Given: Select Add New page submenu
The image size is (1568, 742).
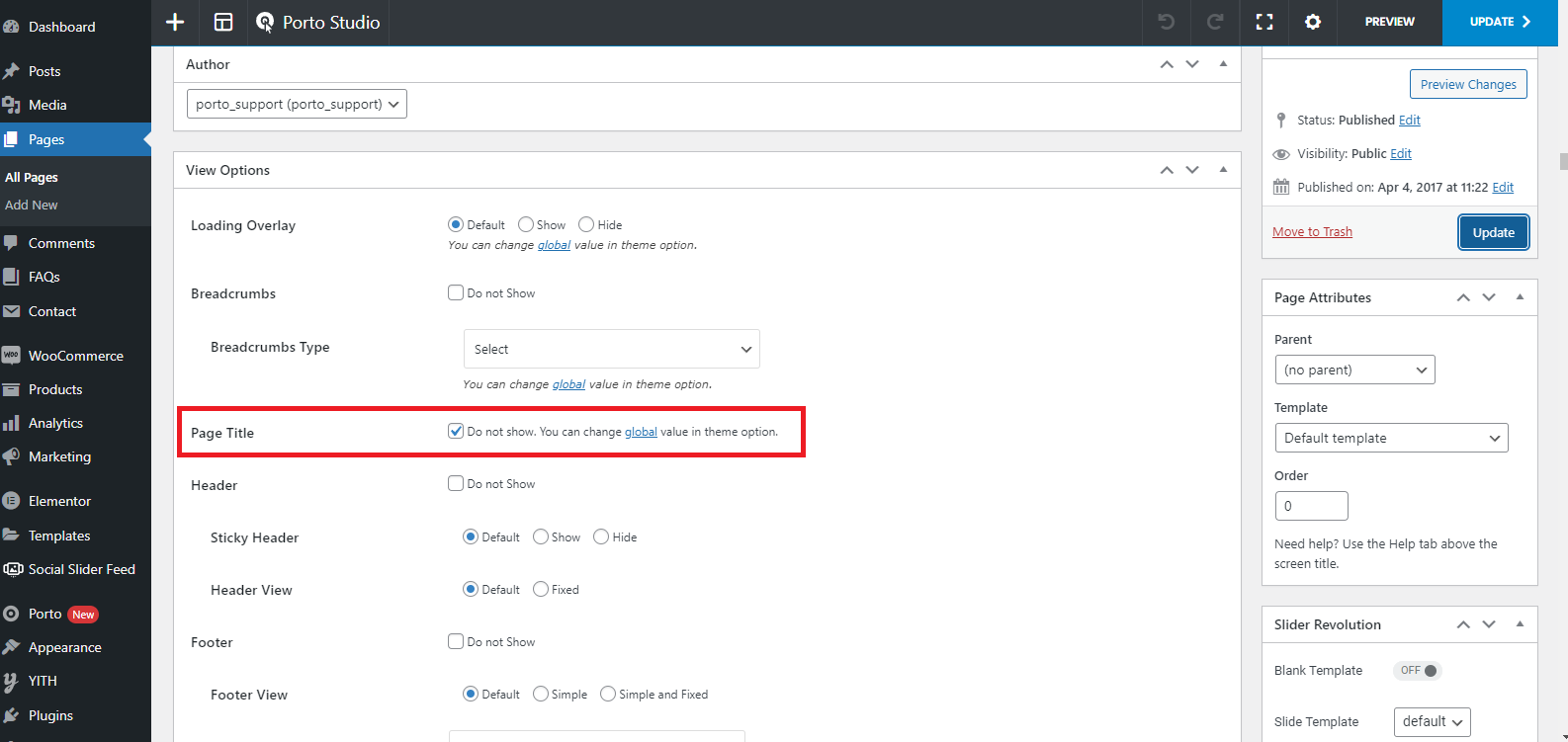Looking at the screenshot, I should click(32, 206).
